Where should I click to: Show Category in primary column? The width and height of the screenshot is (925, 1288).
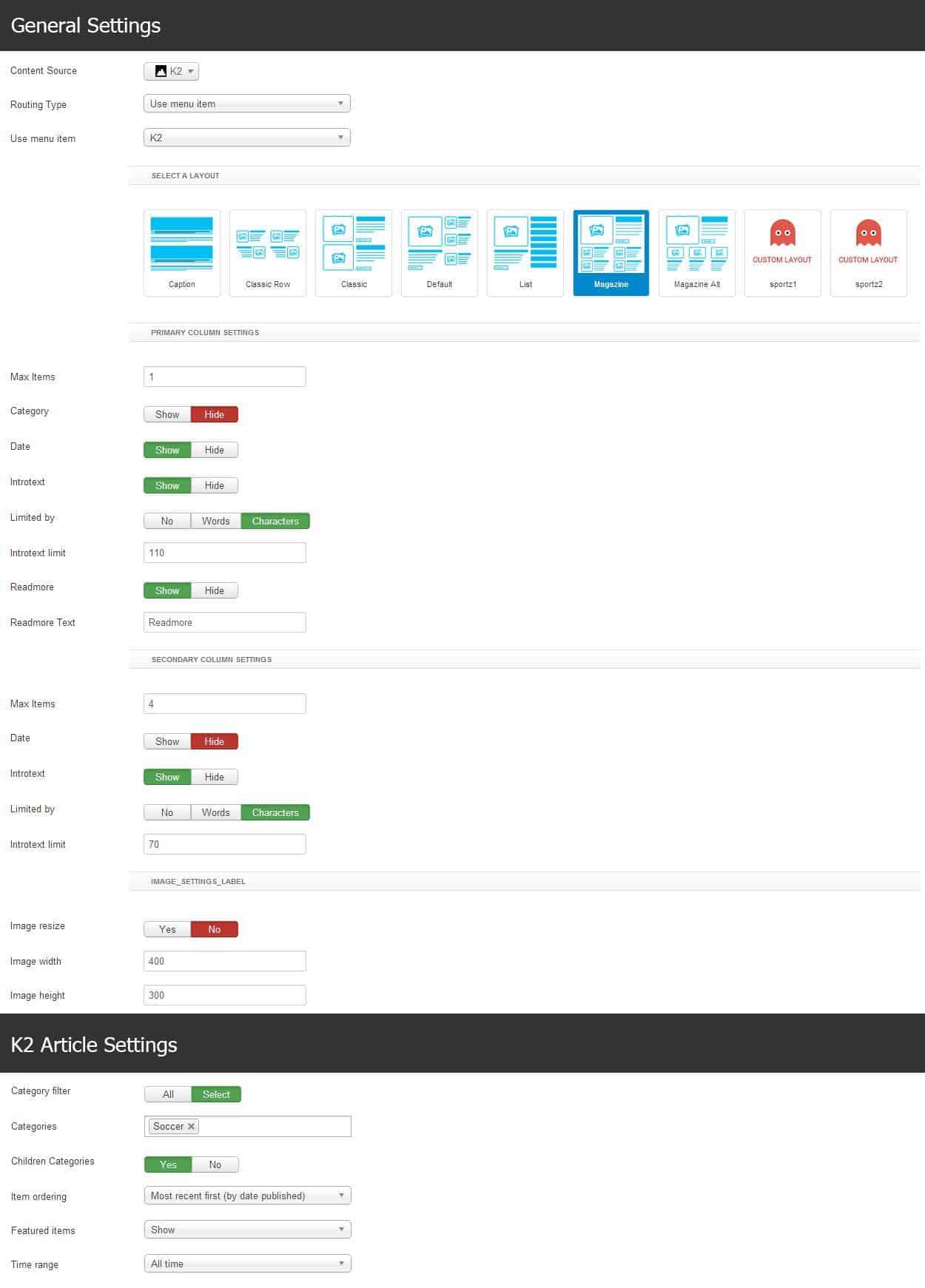tap(167, 414)
